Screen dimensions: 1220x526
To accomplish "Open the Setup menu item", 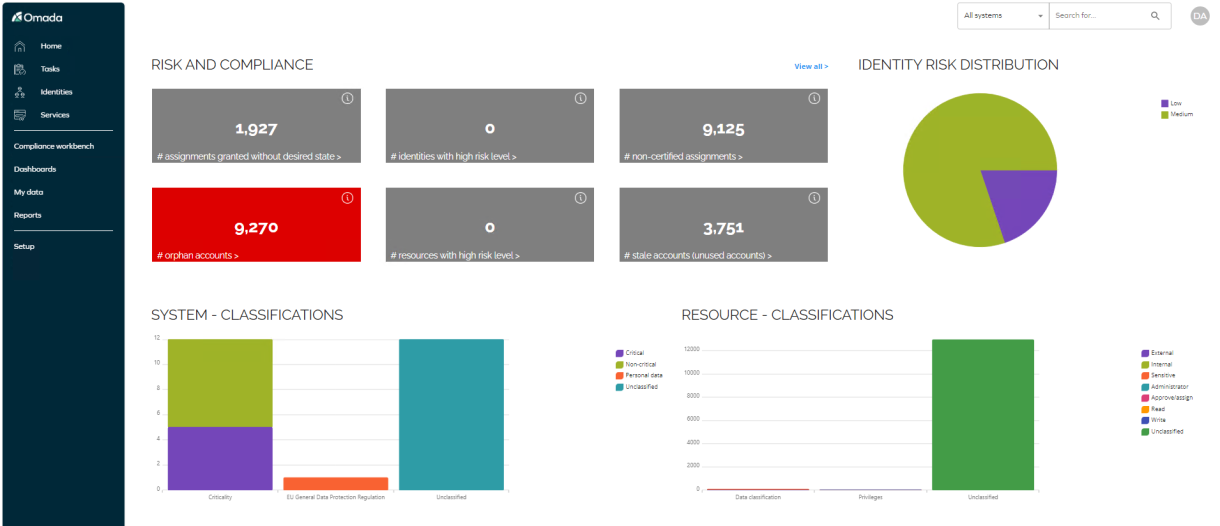I will point(24,246).
